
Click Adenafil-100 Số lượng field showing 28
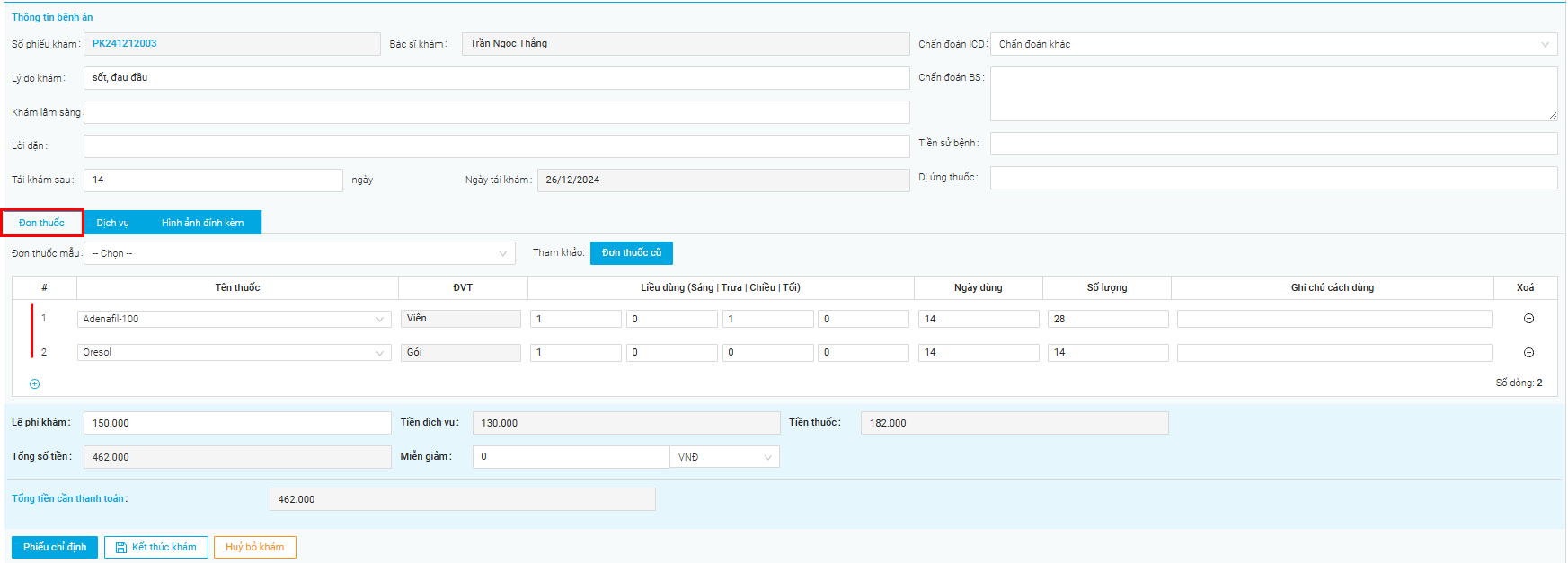pyautogui.click(x=1108, y=319)
